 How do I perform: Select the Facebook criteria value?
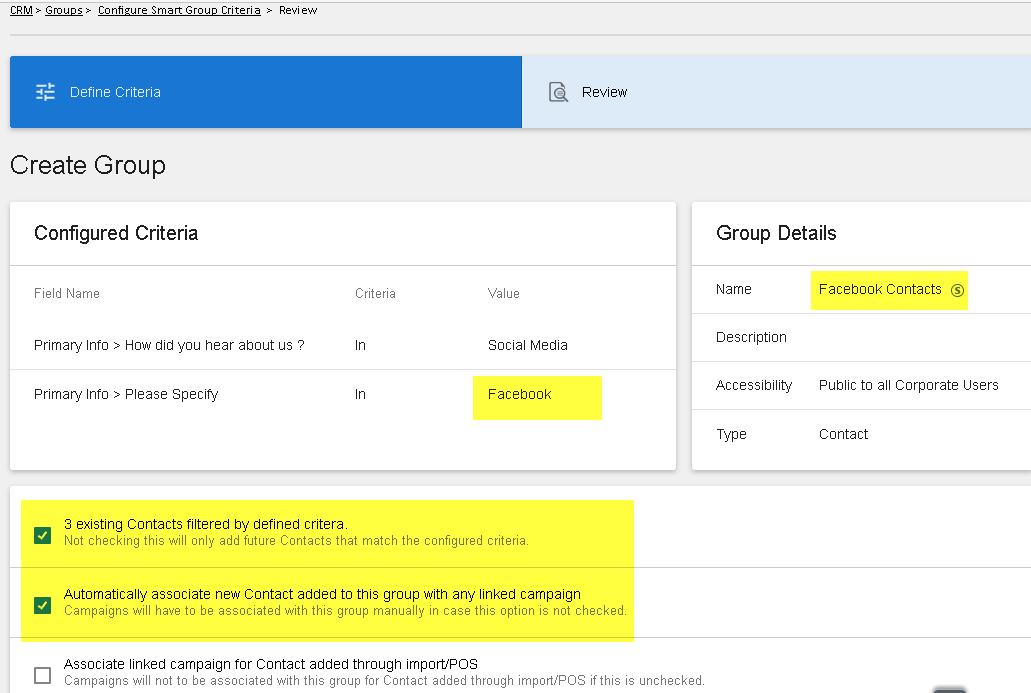pyautogui.click(x=519, y=394)
